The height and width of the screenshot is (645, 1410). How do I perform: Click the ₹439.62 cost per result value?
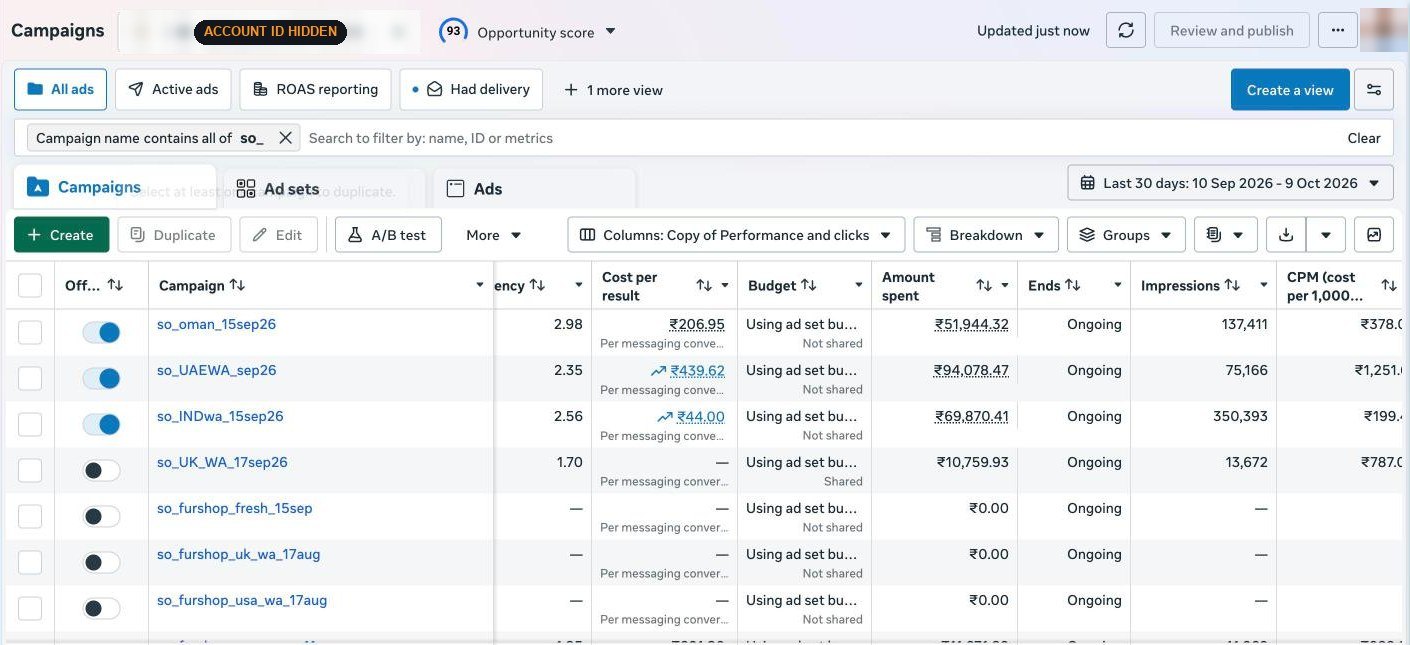[x=697, y=370]
